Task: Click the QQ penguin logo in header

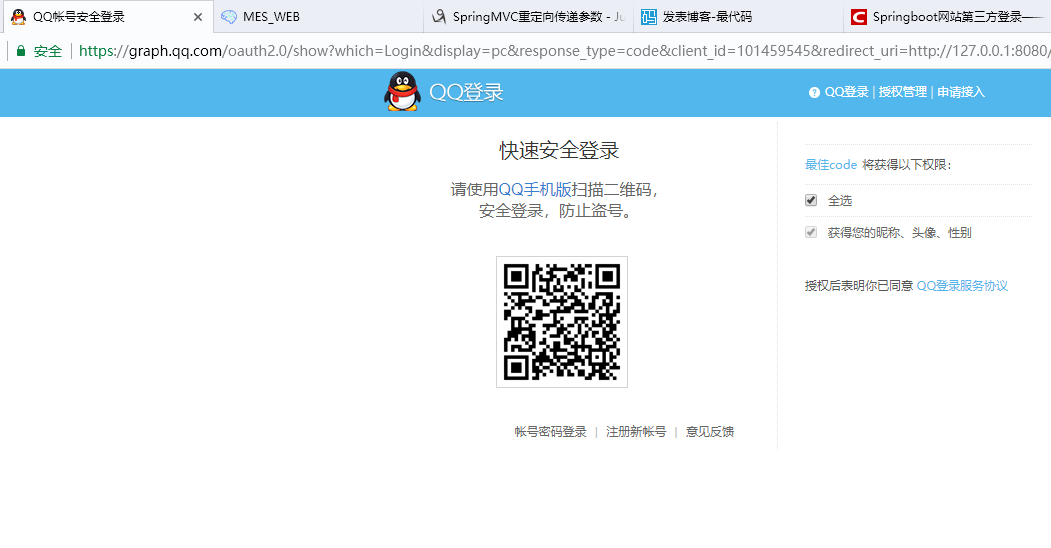Action: point(402,91)
